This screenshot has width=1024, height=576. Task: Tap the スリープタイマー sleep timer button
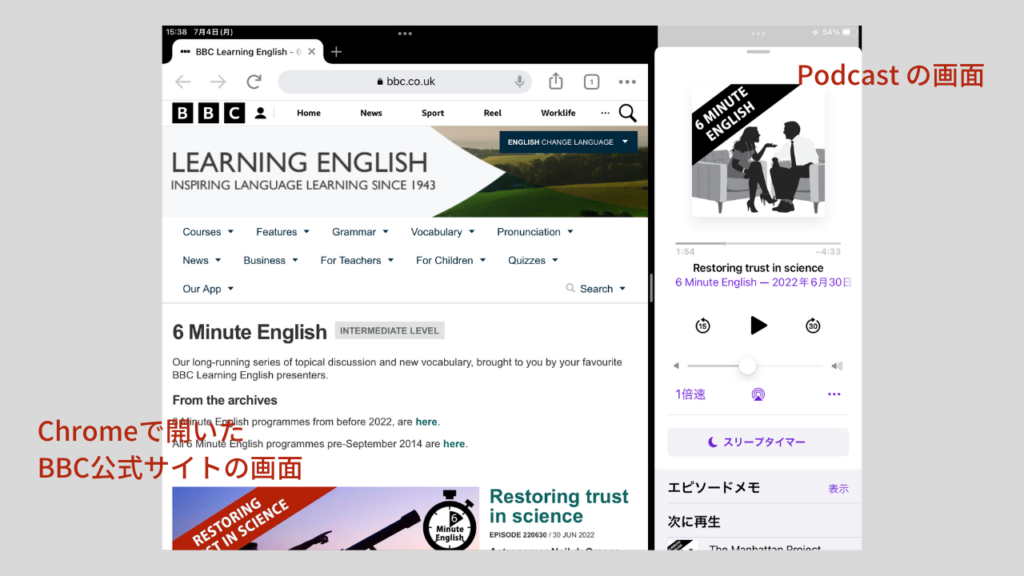pos(758,442)
